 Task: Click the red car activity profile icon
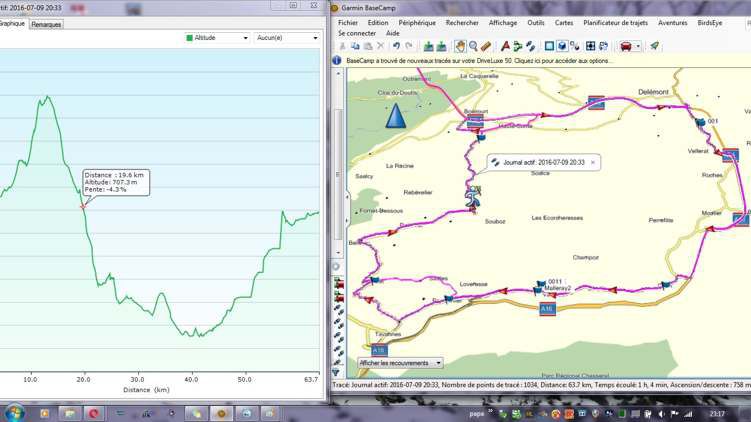tap(626, 46)
